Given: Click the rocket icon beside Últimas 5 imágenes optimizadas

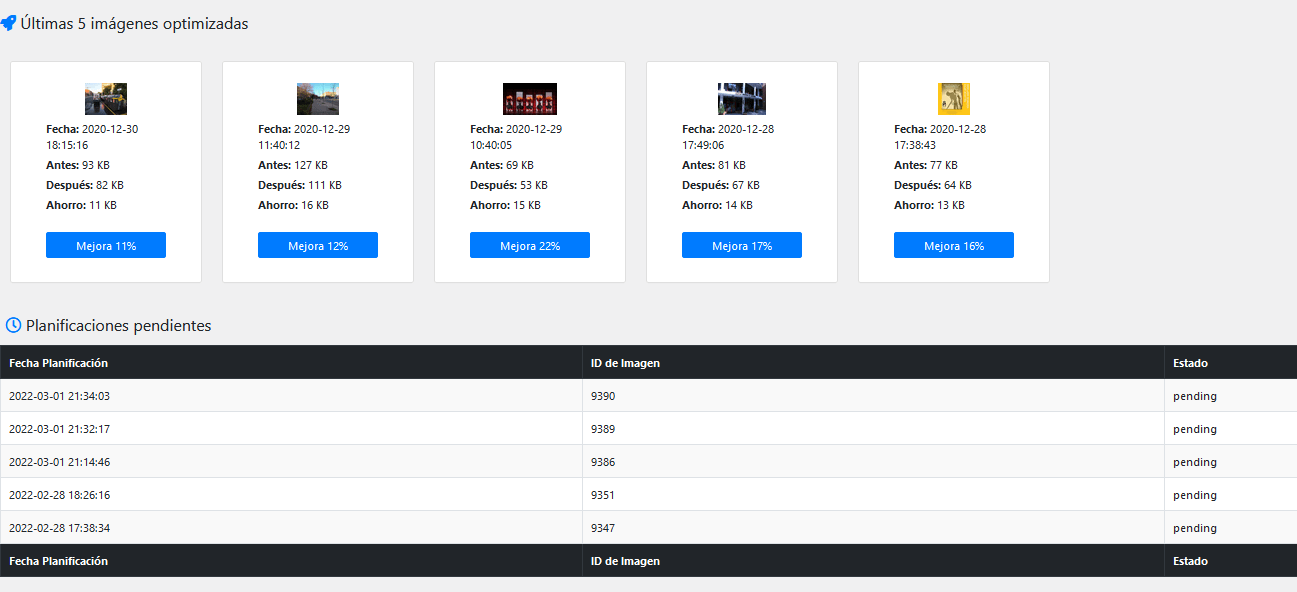Looking at the screenshot, I should (x=8, y=23).
